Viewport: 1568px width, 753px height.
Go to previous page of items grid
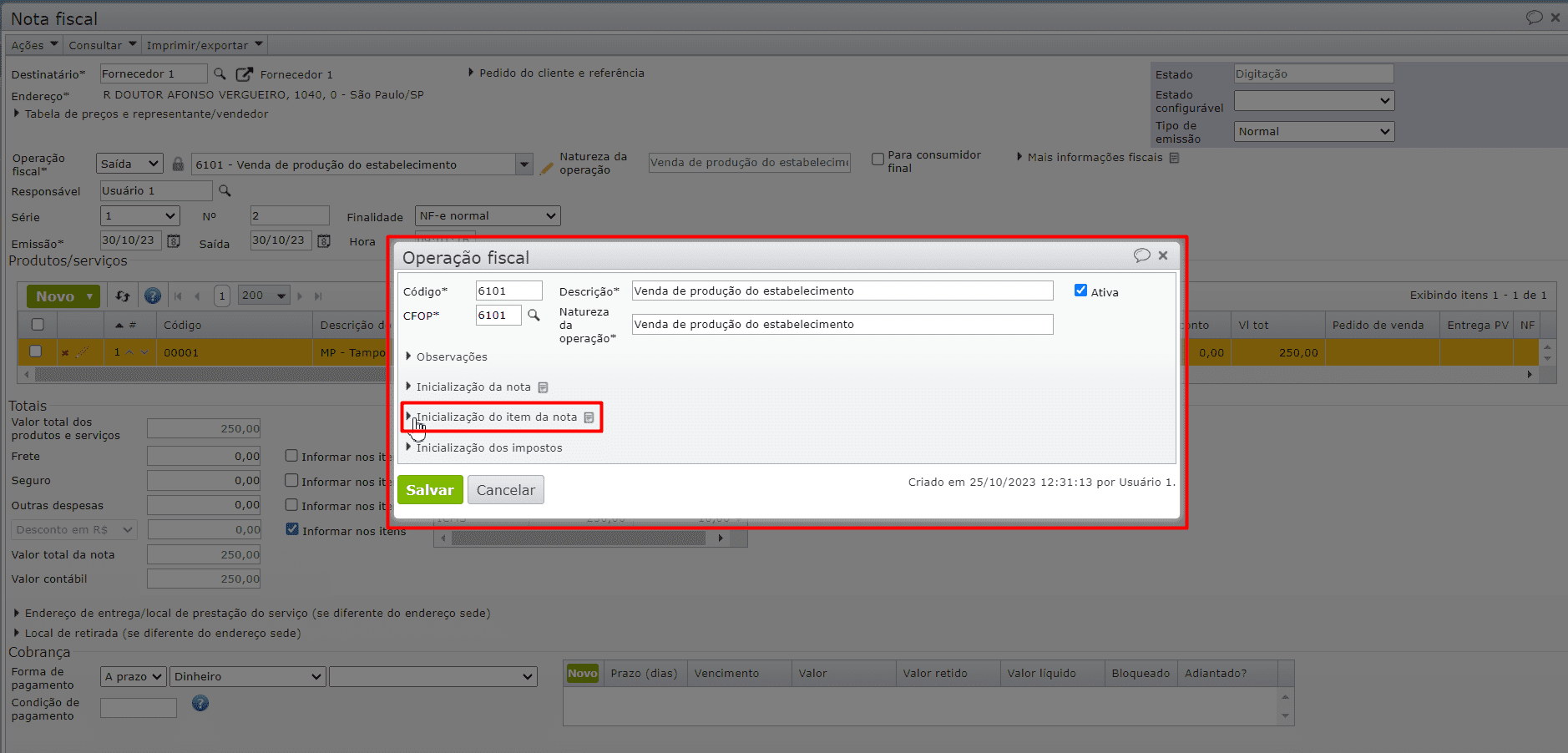pyautogui.click(x=198, y=296)
